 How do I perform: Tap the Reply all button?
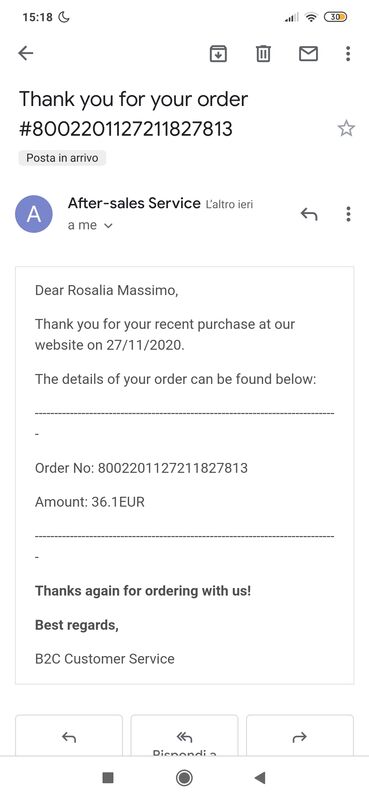(184, 736)
